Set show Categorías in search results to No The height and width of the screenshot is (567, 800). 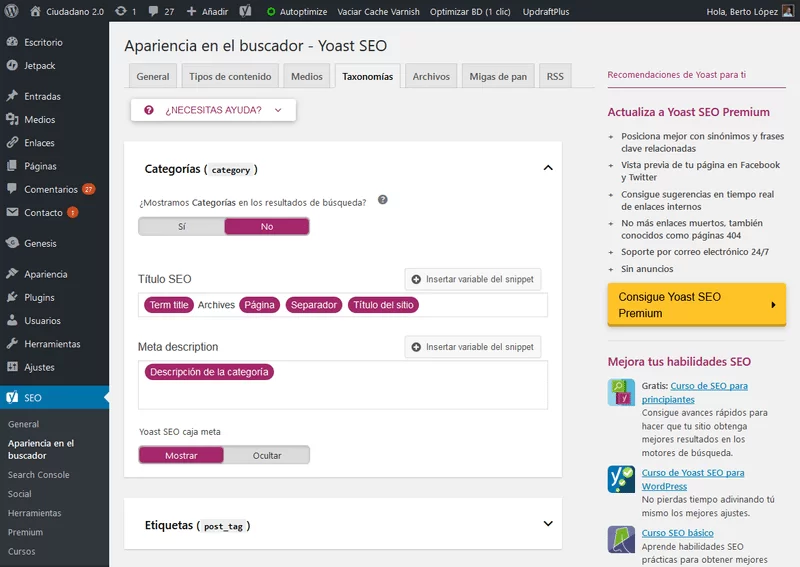(x=267, y=227)
